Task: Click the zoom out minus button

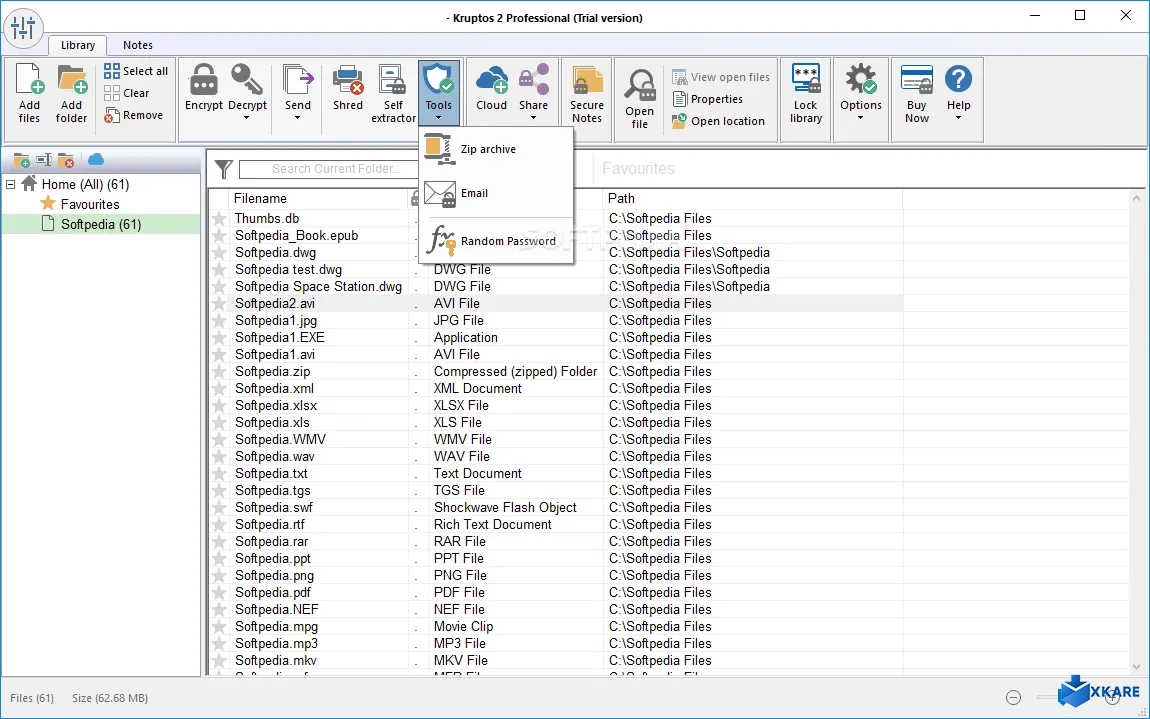Action: coord(1013,698)
